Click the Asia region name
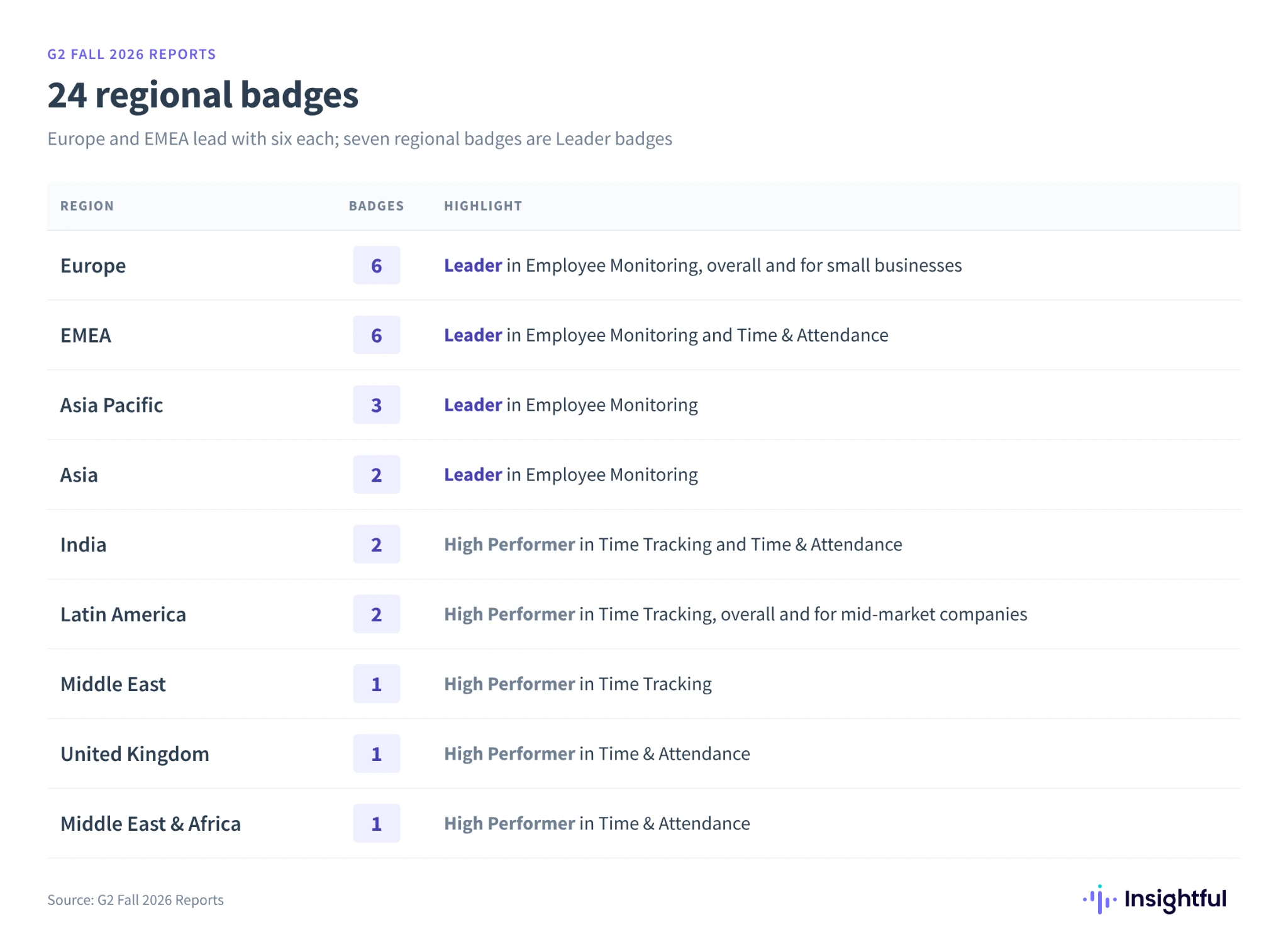1288x949 pixels. point(79,475)
